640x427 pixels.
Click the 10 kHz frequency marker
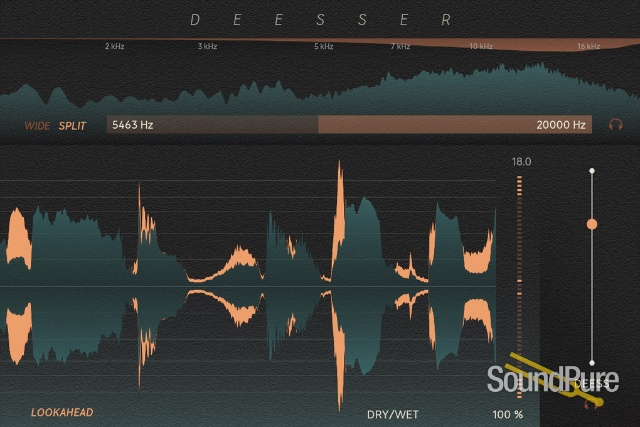coord(481,47)
